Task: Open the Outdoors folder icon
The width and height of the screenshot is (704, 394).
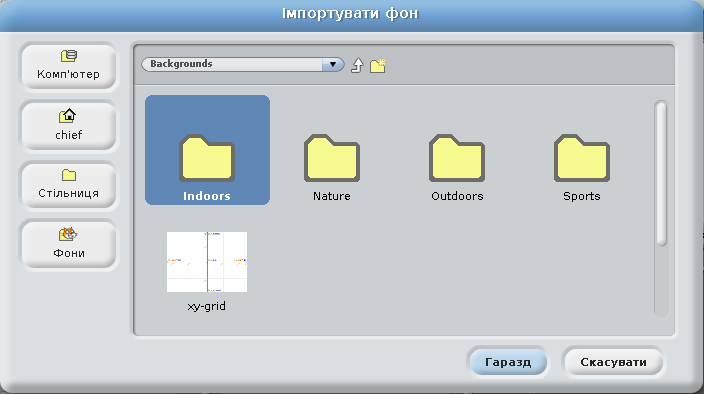Action: tap(457, 158)
